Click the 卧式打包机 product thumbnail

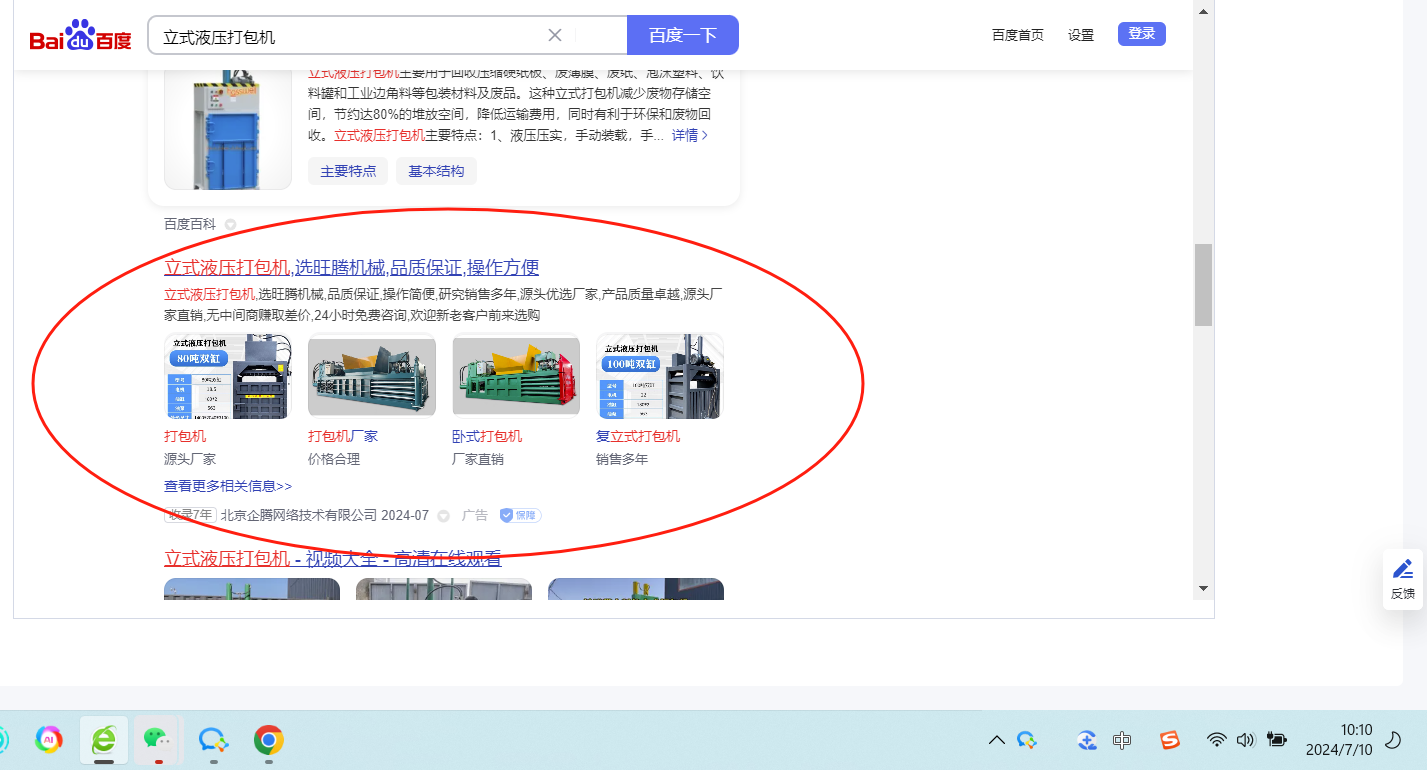tap(516, 375)
